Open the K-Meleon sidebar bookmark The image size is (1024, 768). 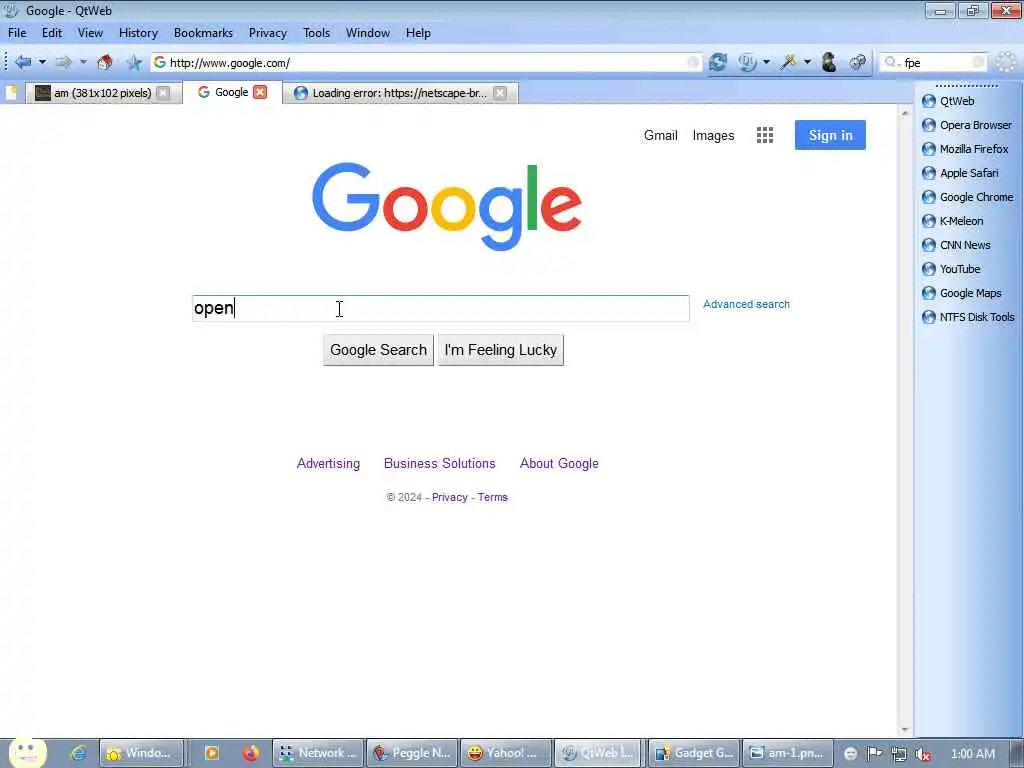952,221
